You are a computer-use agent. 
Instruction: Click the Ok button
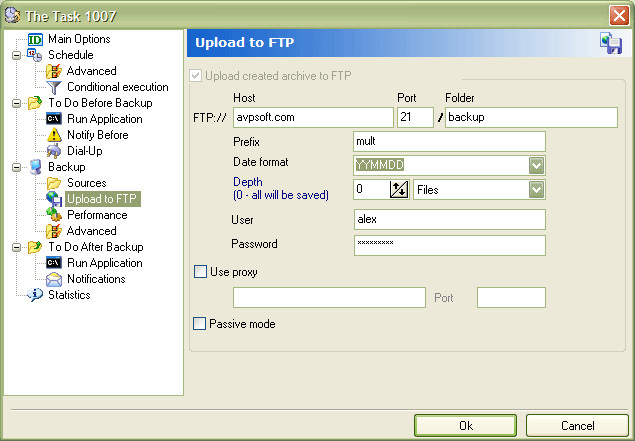click(x=465, y=426)
